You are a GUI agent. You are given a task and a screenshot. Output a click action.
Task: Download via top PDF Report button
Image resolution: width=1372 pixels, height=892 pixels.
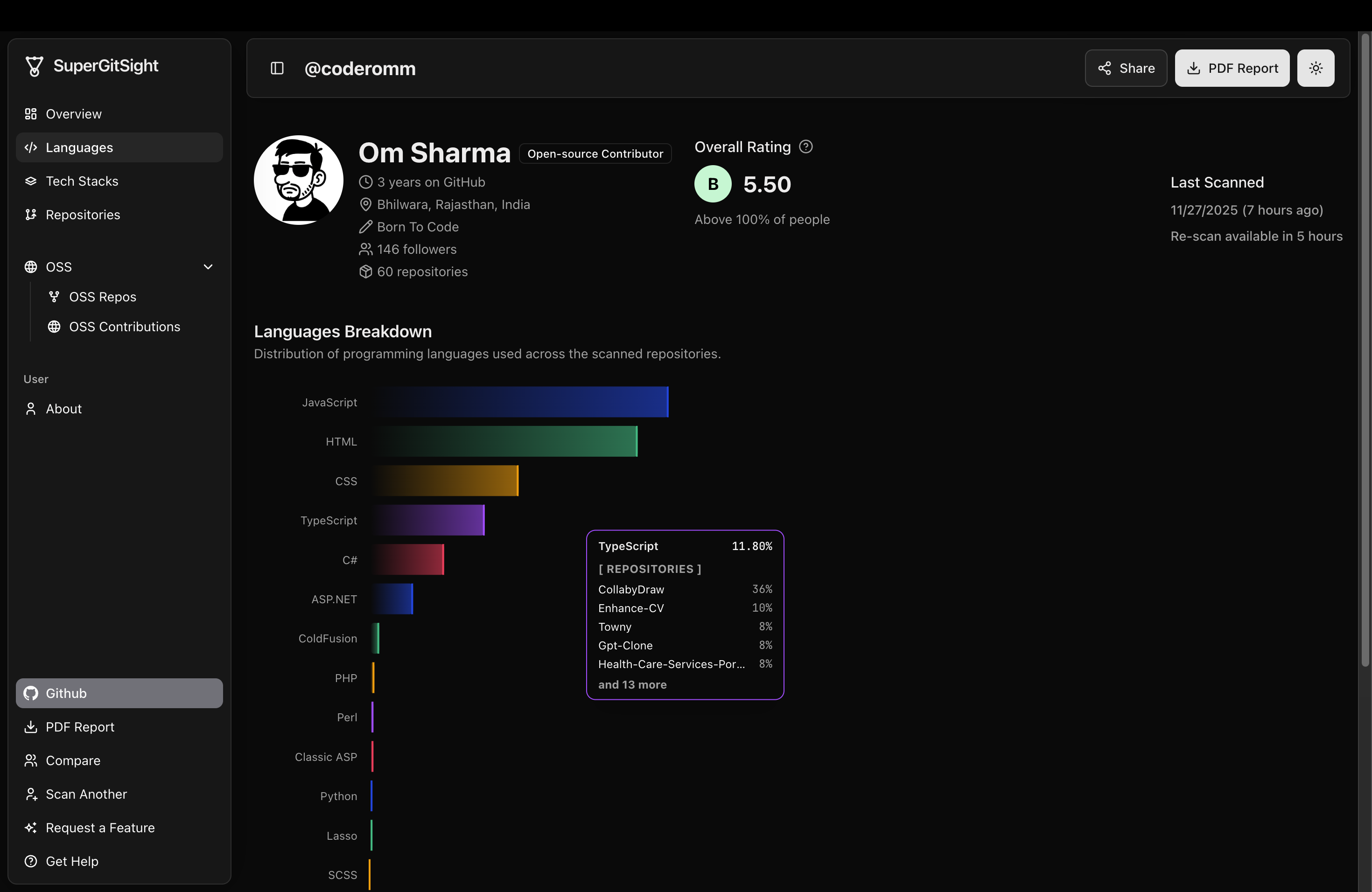pos(1232,69)
